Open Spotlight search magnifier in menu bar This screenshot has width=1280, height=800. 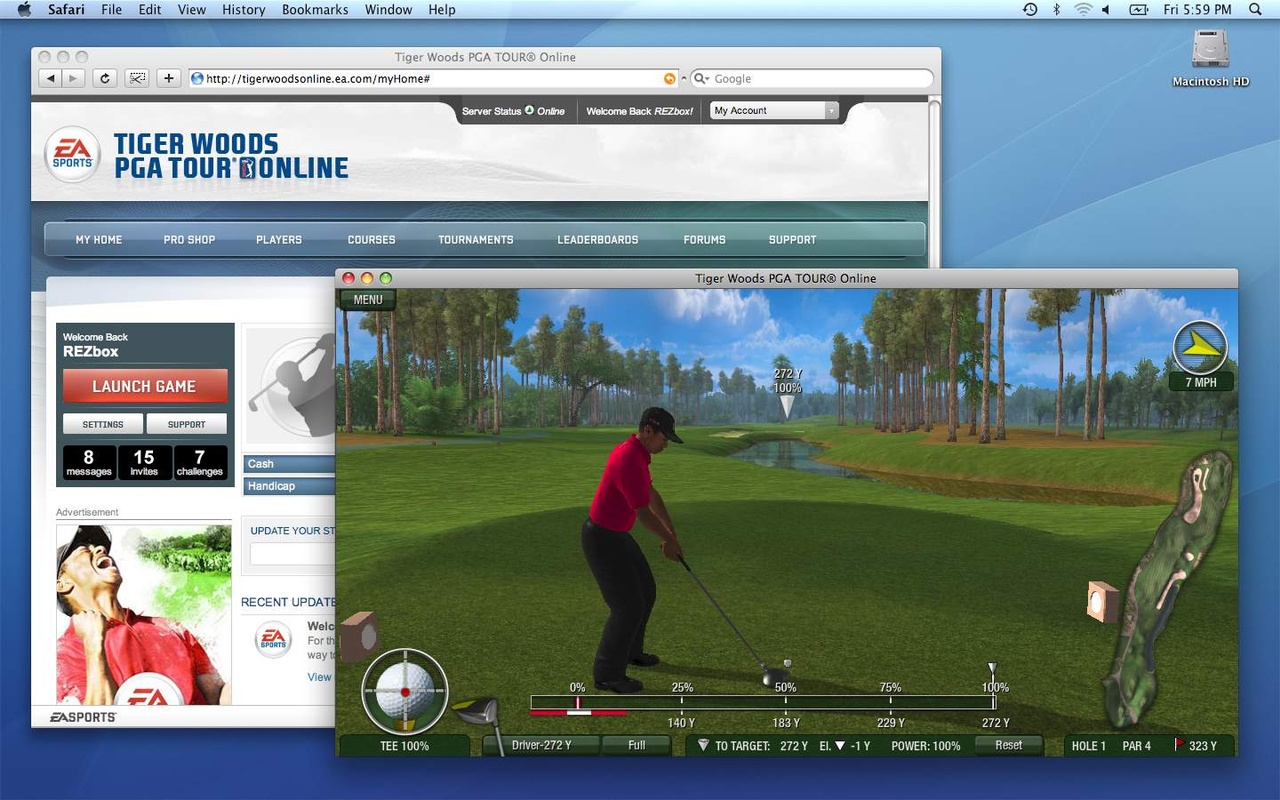pyautogui.click(x=1256, y=10)
